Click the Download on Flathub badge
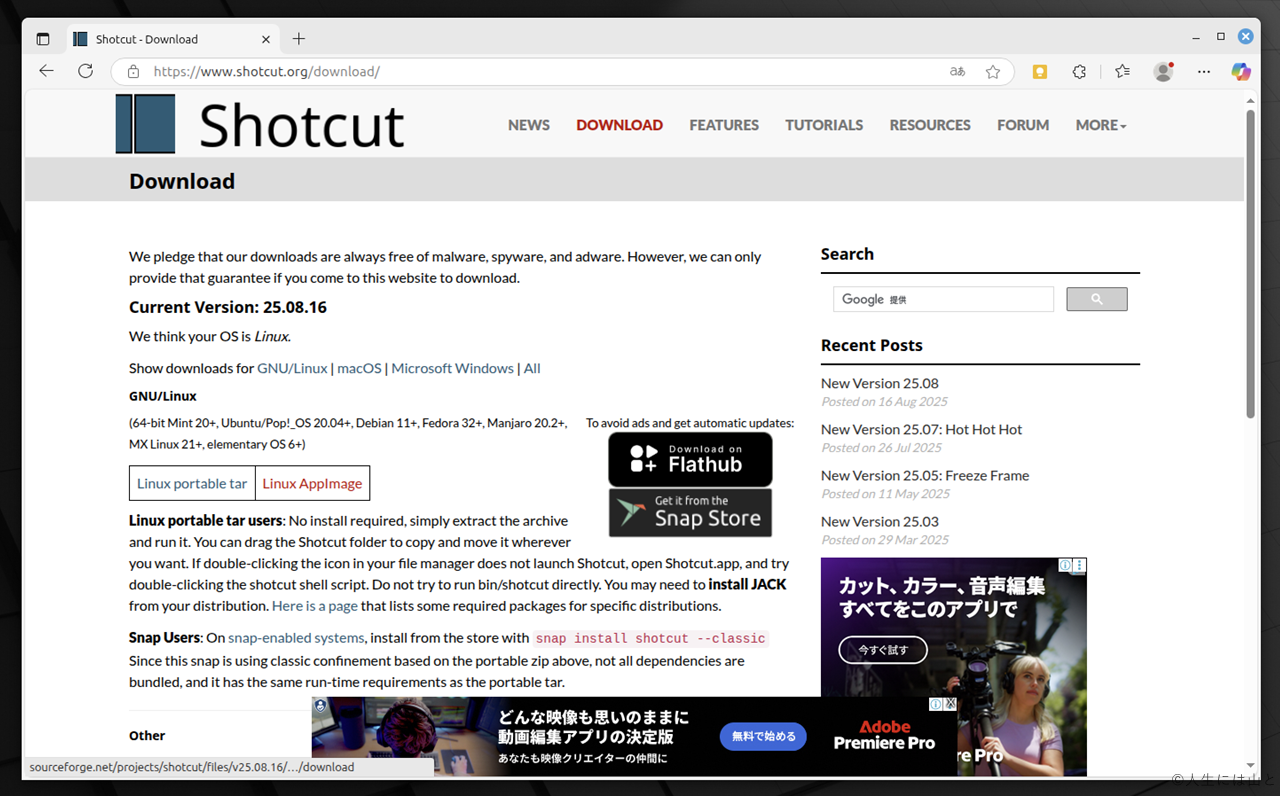This screenshot has width=1280, height=796. point(690,459)
